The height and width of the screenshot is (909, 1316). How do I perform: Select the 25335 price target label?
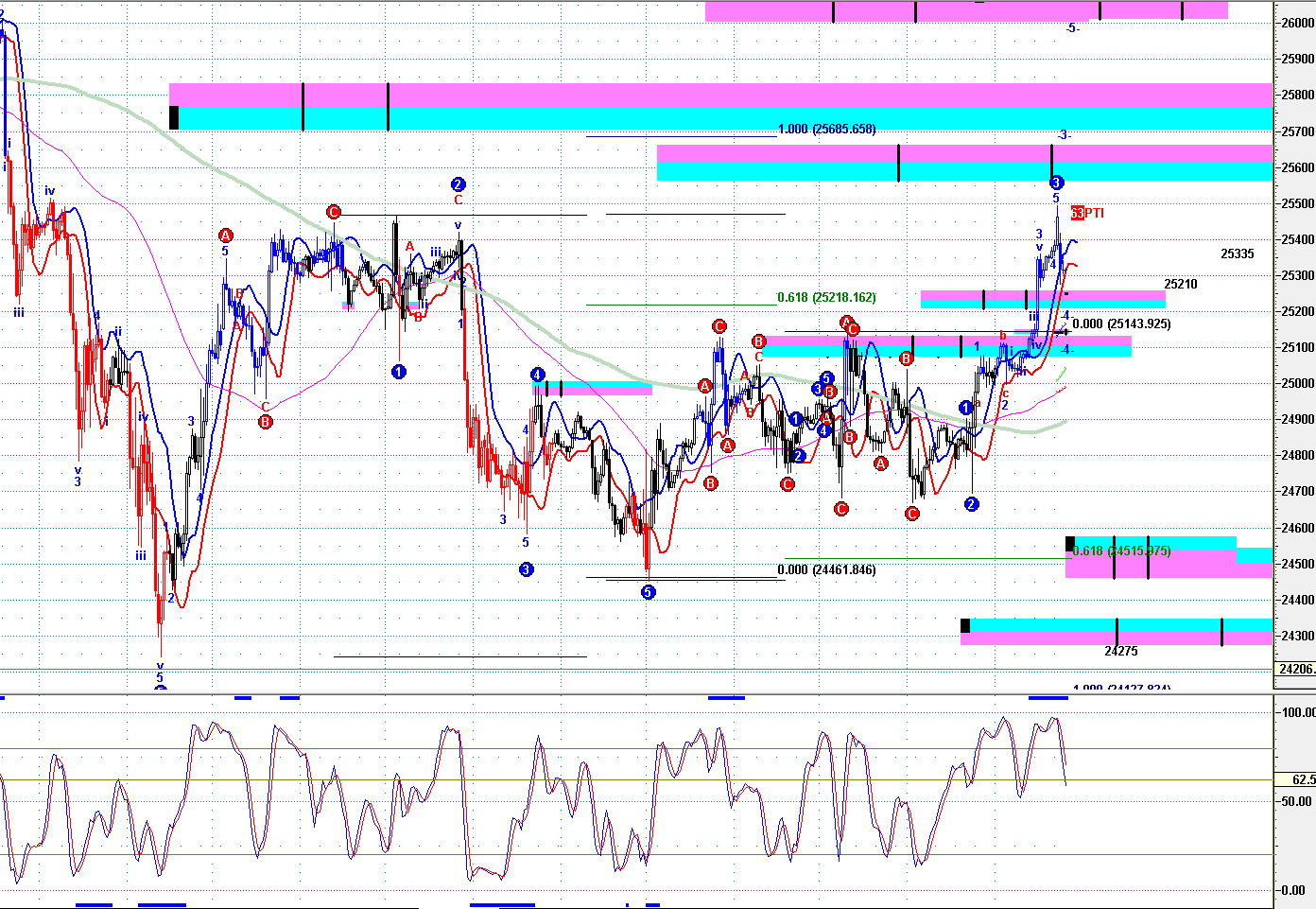(1237, 253)
